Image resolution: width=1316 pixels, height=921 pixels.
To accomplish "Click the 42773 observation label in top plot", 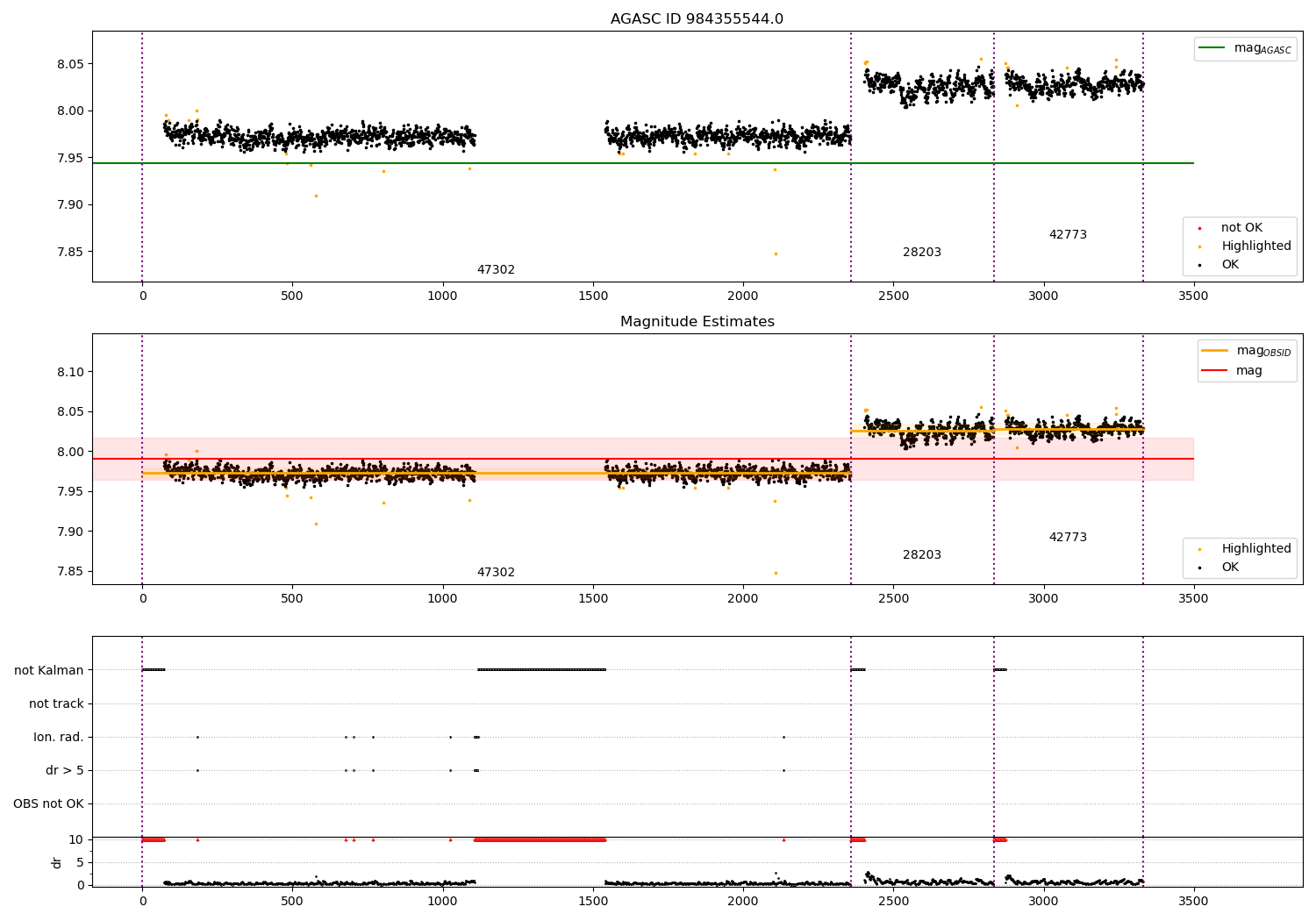I will 1068,235.
